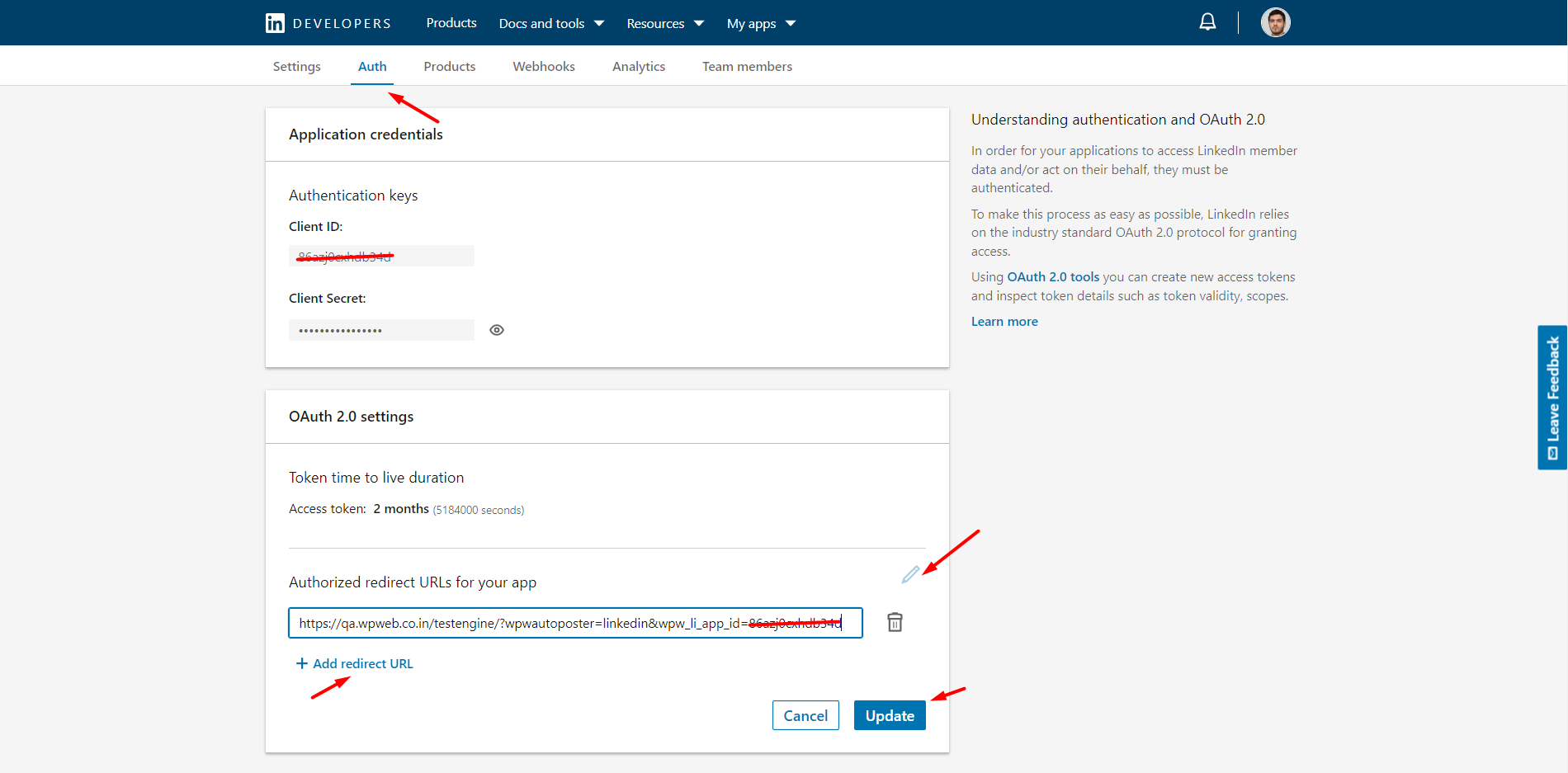Click the 'Authentication keys' subheading
This screenshot has width=1568, height=773.
click(353, 196)
